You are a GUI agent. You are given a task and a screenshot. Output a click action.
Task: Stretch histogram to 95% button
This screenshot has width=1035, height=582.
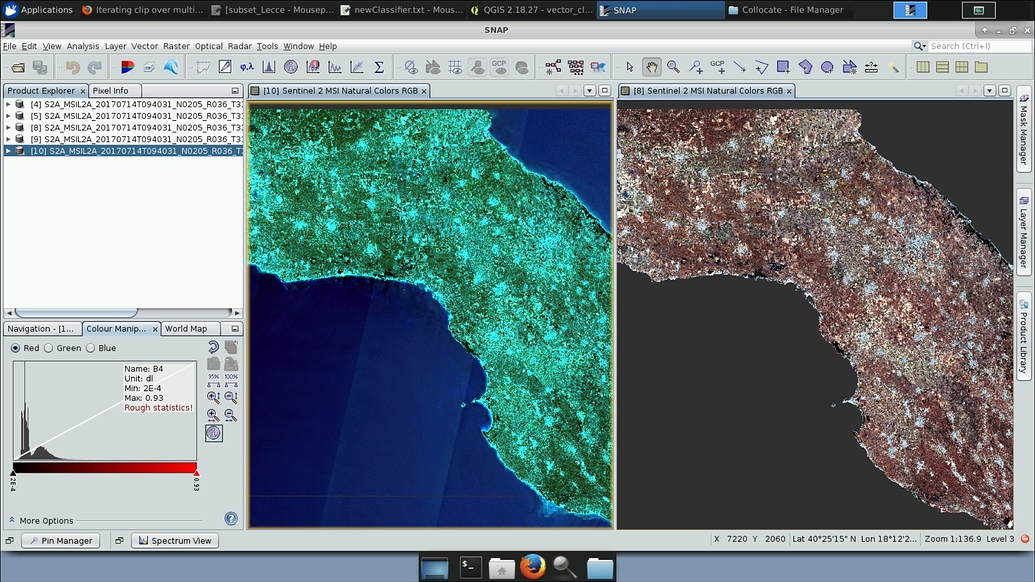click(213, 379)
